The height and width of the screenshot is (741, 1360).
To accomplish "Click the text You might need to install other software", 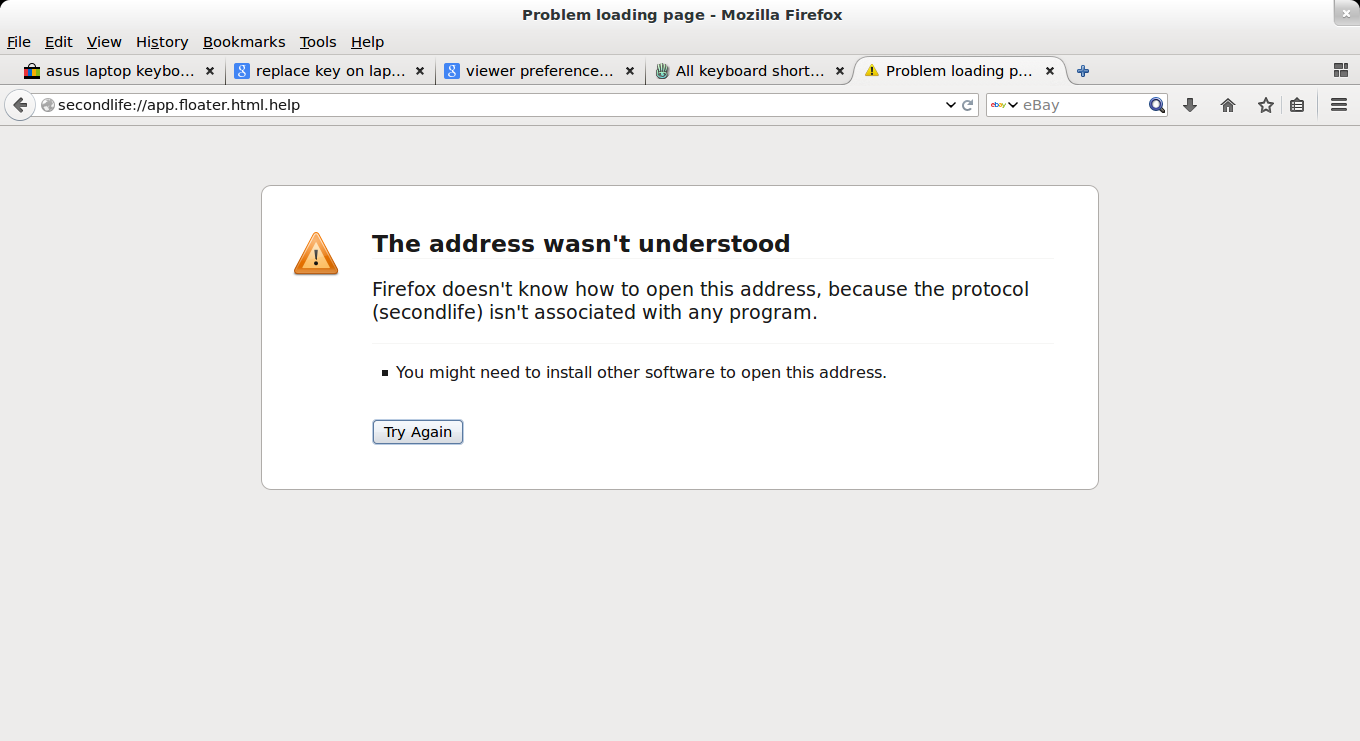I will coord(641,372).
